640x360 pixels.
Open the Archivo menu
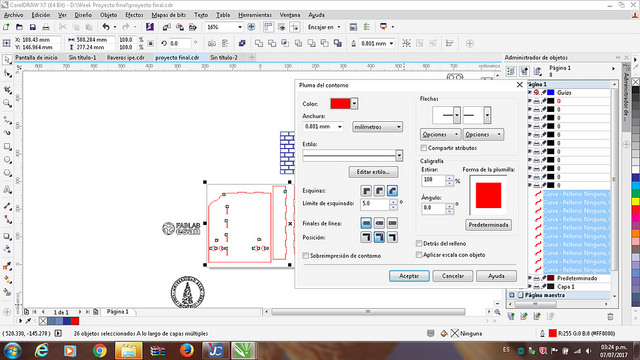[x=13, y=15]
